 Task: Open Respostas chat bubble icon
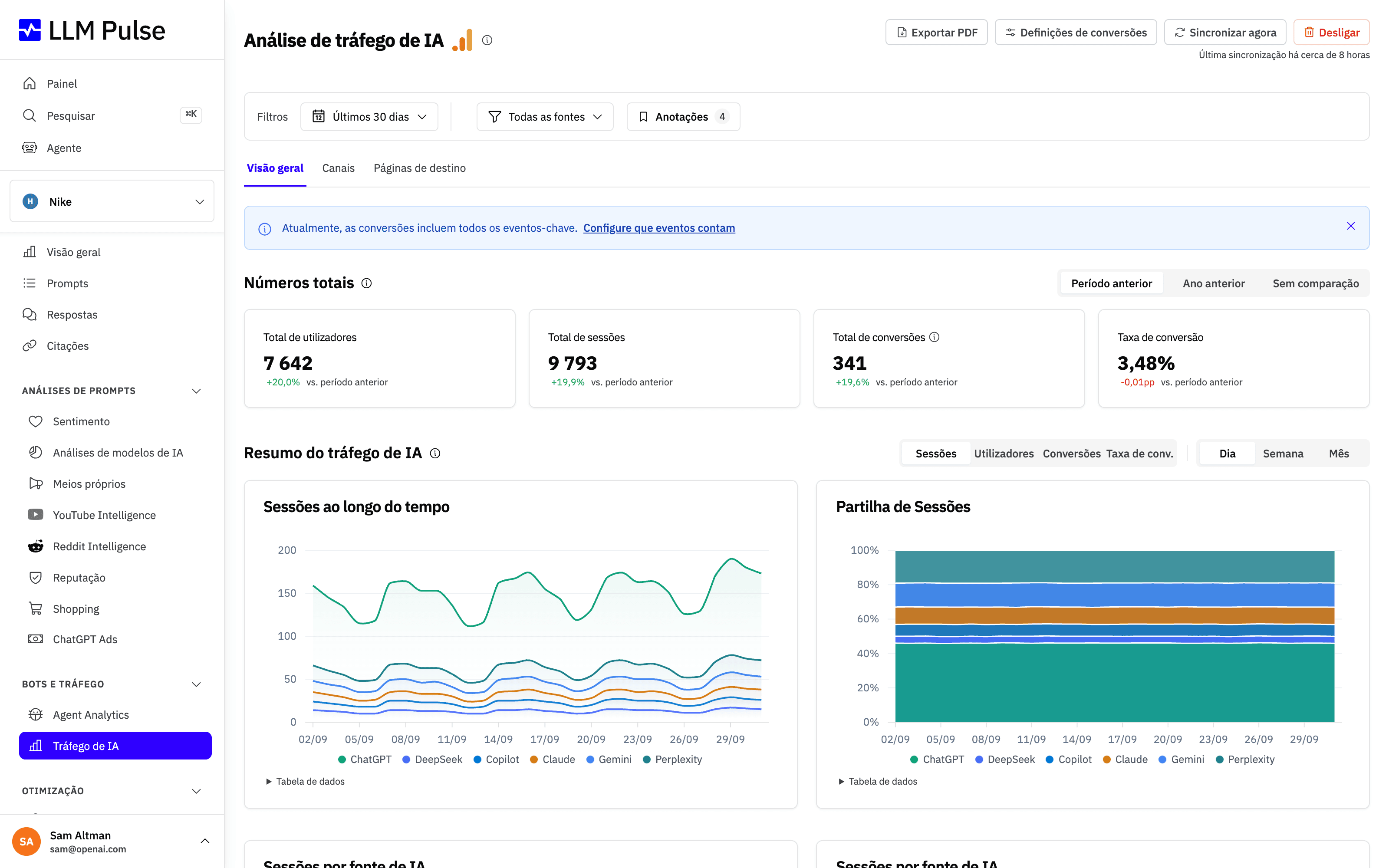[x=29, y=314]
